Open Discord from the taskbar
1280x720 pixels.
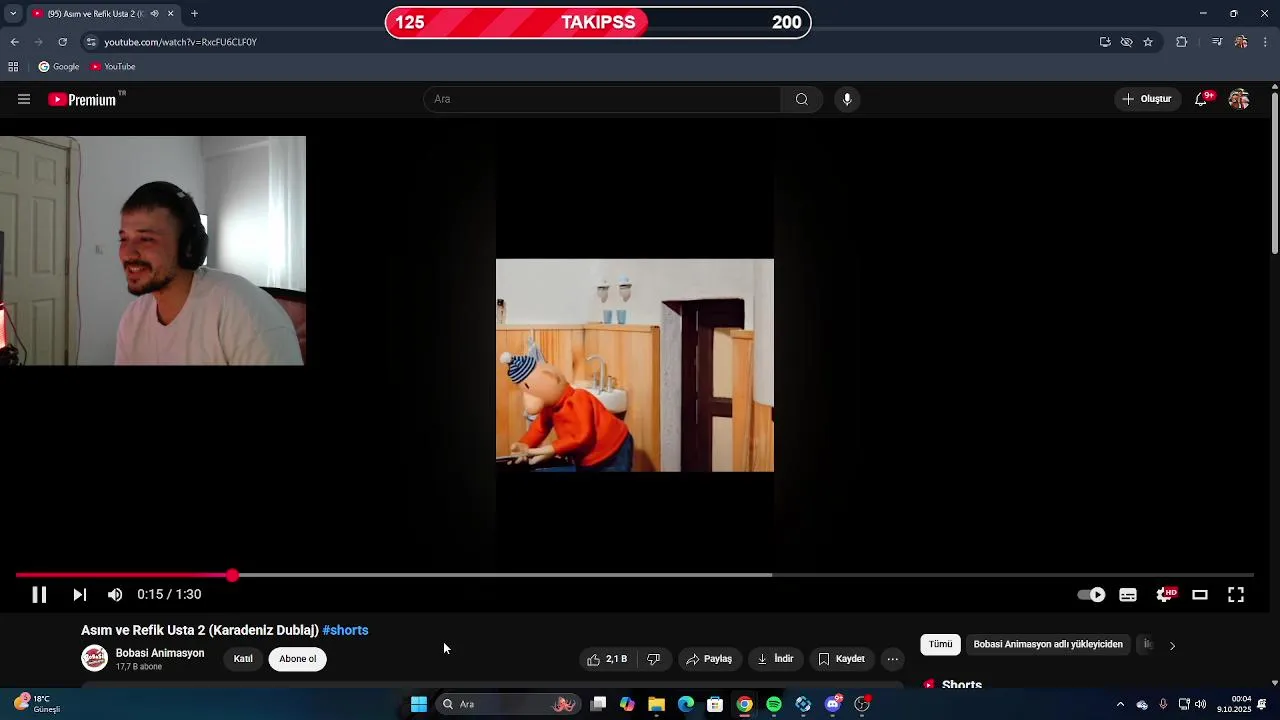(833, 704)
